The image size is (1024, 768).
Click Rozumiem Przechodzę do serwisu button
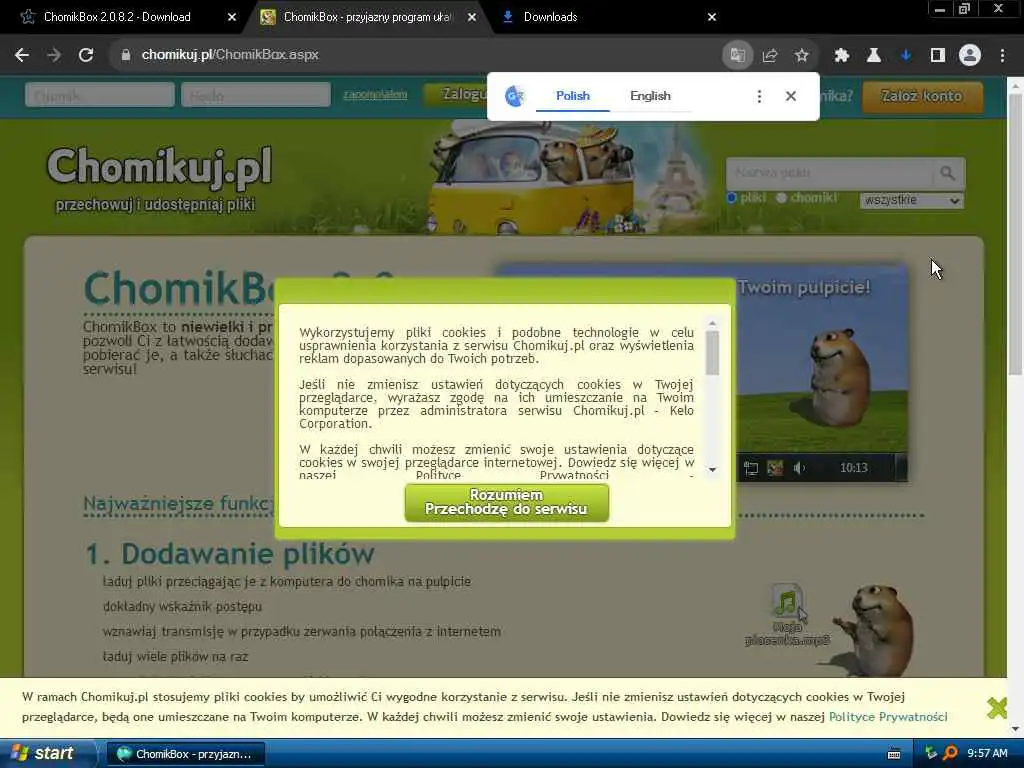[506, 502]
